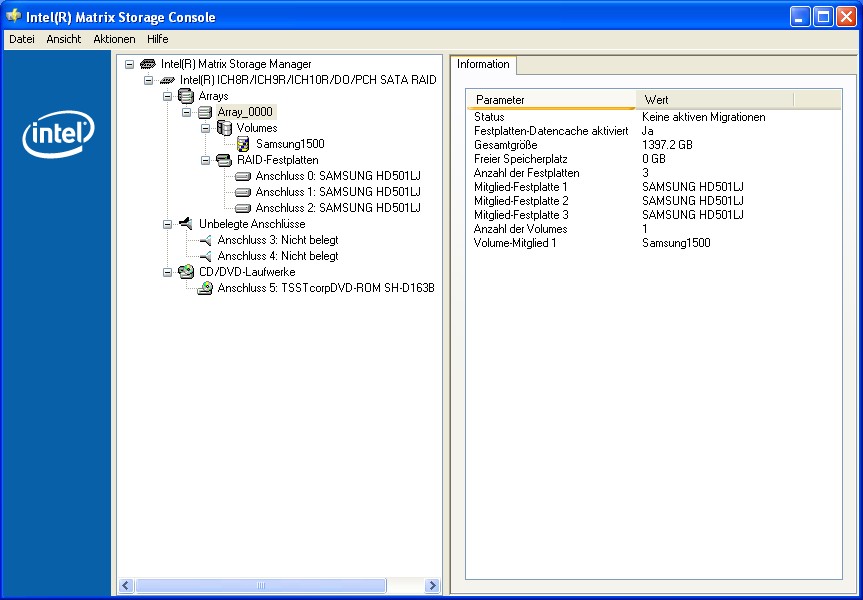Click the Arrays database icon
The image size is (863, 600).
click(x=186, y=96)
